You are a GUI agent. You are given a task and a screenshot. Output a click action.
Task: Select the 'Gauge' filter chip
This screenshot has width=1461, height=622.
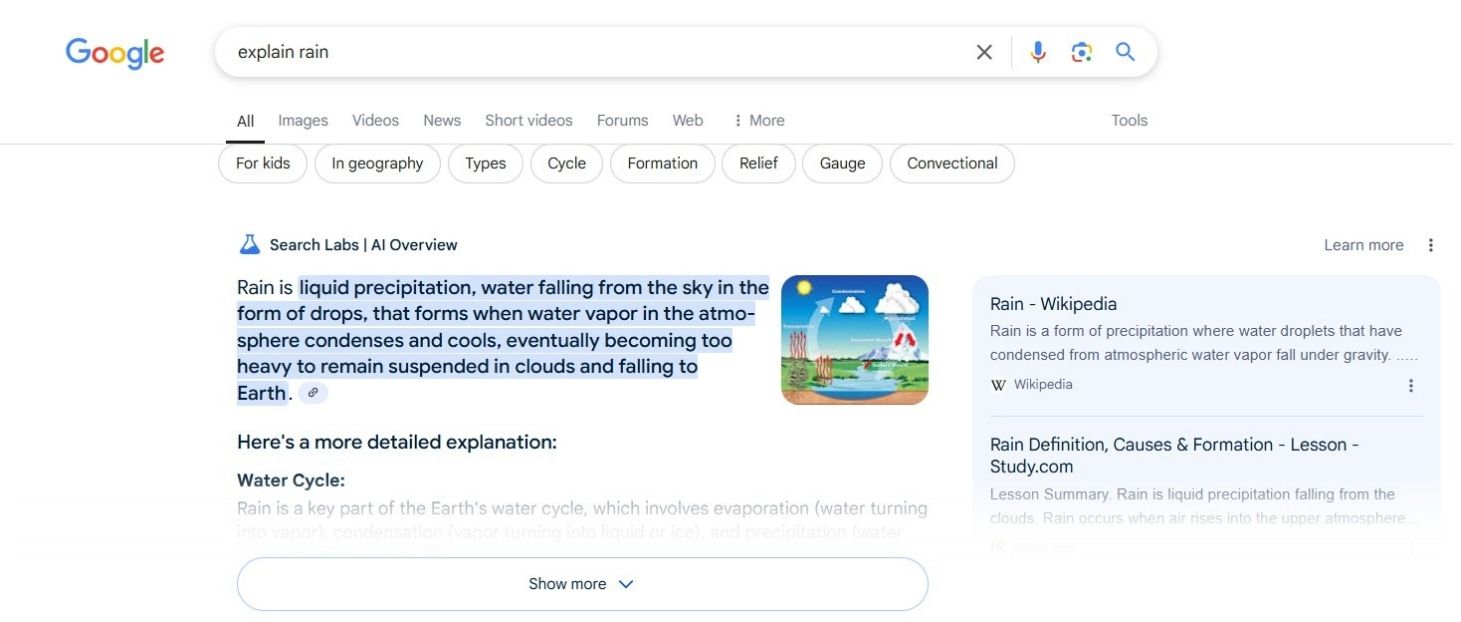tap(842, 164)
